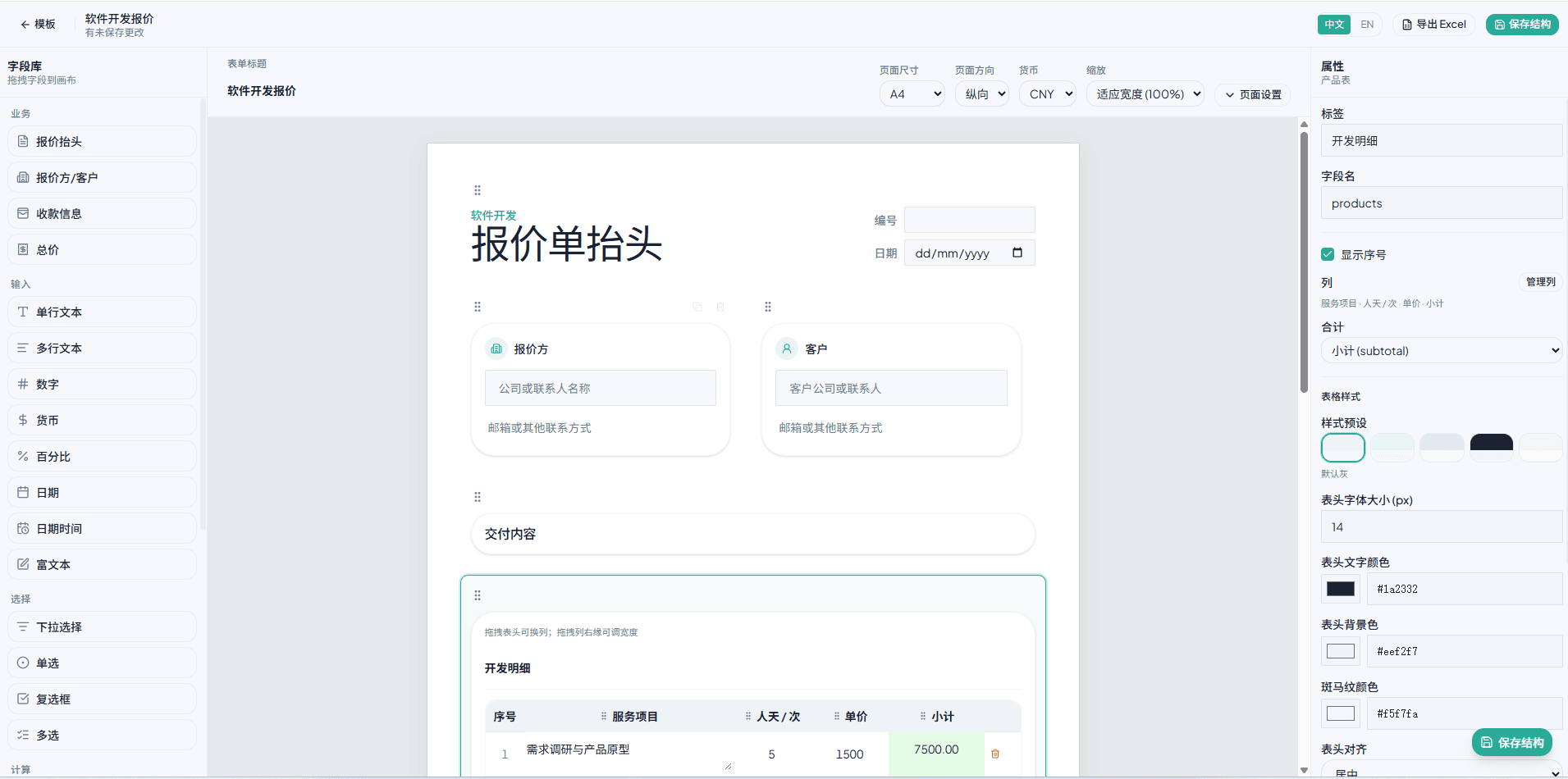Click drag handle of 开发明细 table block
This screenshot has height=779, width=1568.
coord(478,595)
